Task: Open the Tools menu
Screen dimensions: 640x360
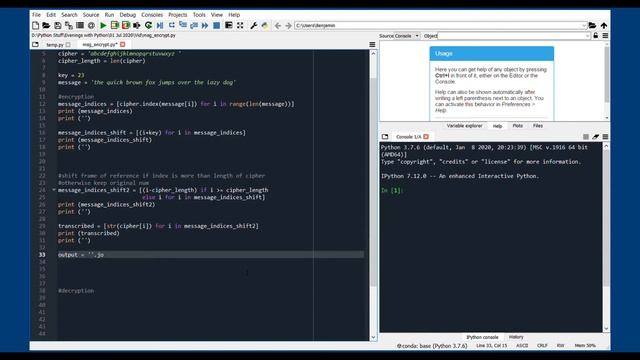Action: pyautogui.click(x=199, y=15)
